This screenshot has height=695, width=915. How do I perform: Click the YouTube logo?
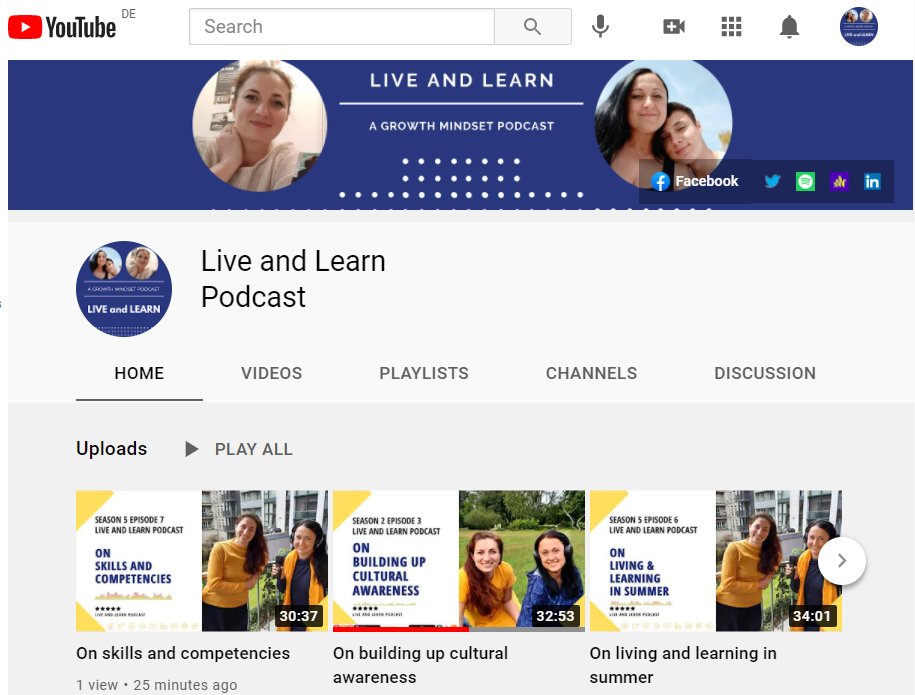coord(60,26)
